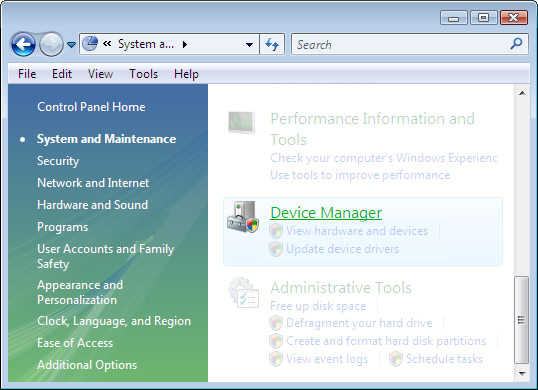
Task: Open the recent pages dropdown arrow
Action: pos(71,45)
